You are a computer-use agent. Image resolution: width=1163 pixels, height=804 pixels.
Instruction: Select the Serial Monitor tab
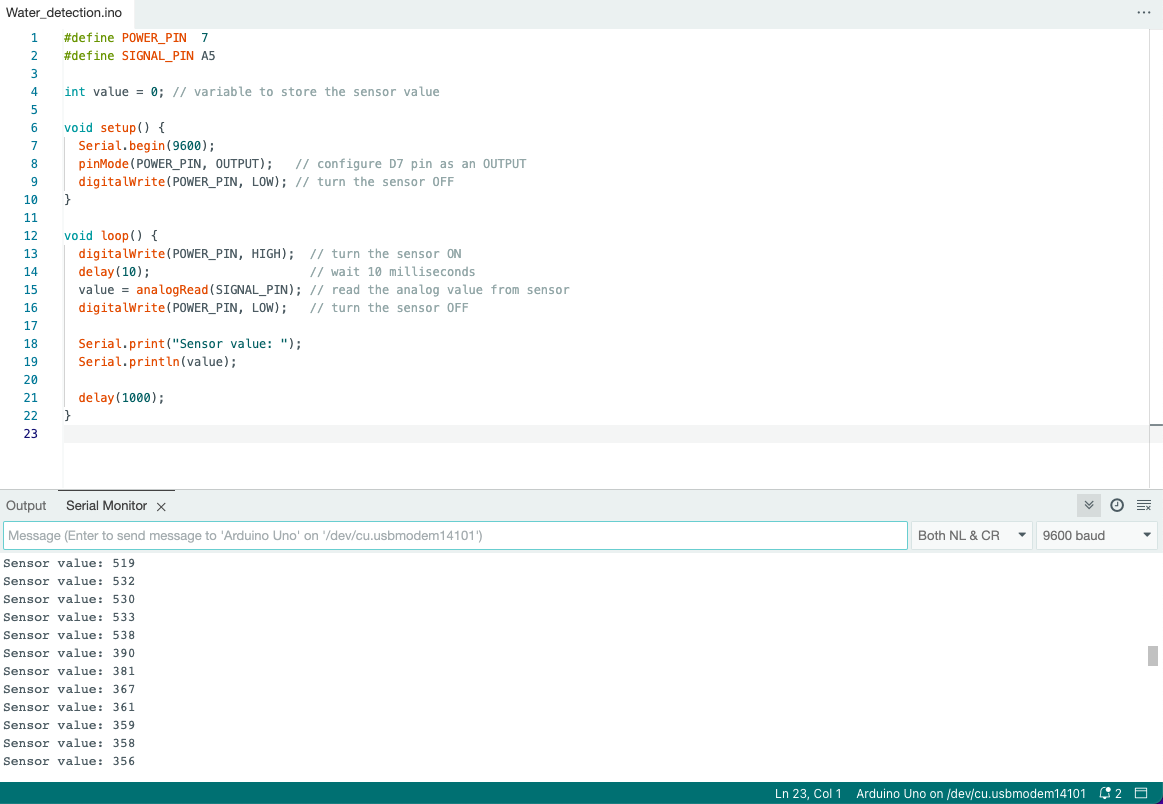tap(107, 506)
